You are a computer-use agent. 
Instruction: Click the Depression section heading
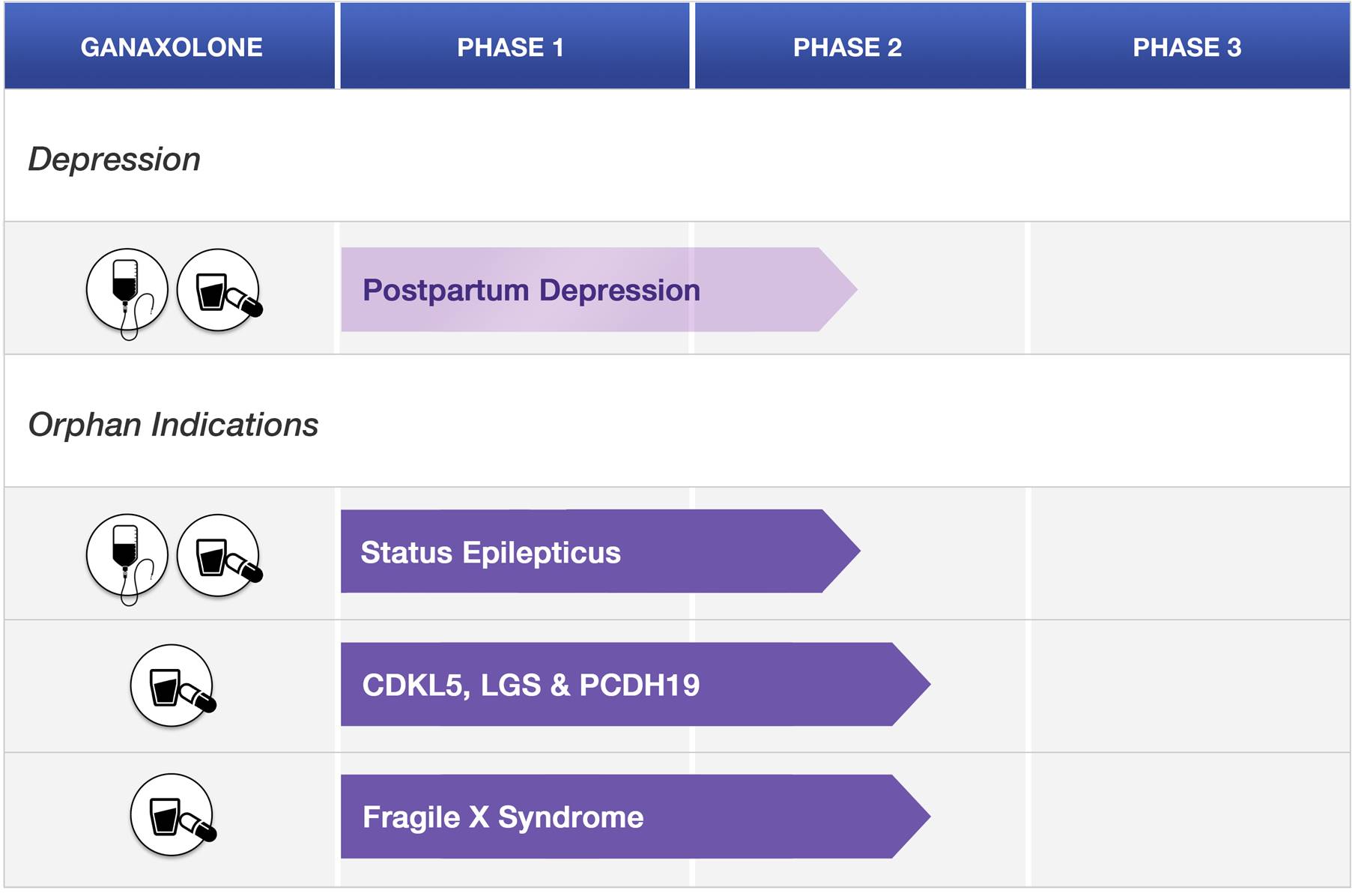(114, 159)
